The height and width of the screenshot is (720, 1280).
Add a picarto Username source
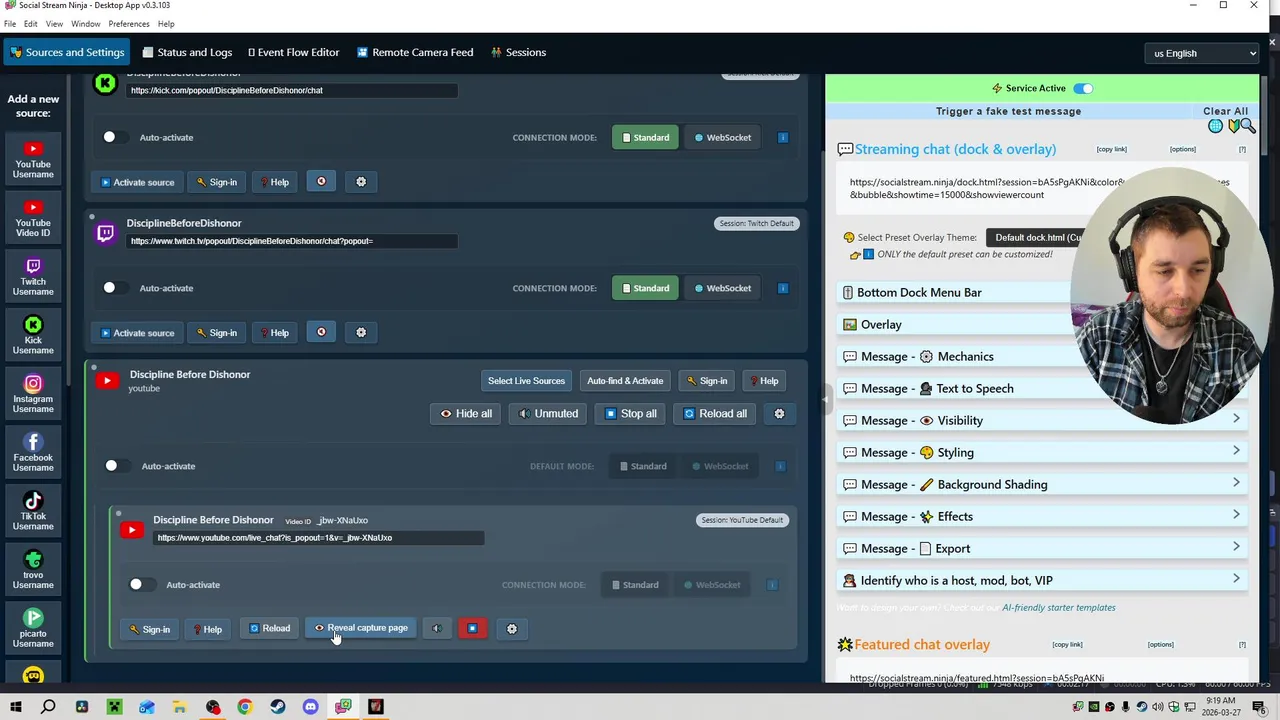[x=33, y=629]
